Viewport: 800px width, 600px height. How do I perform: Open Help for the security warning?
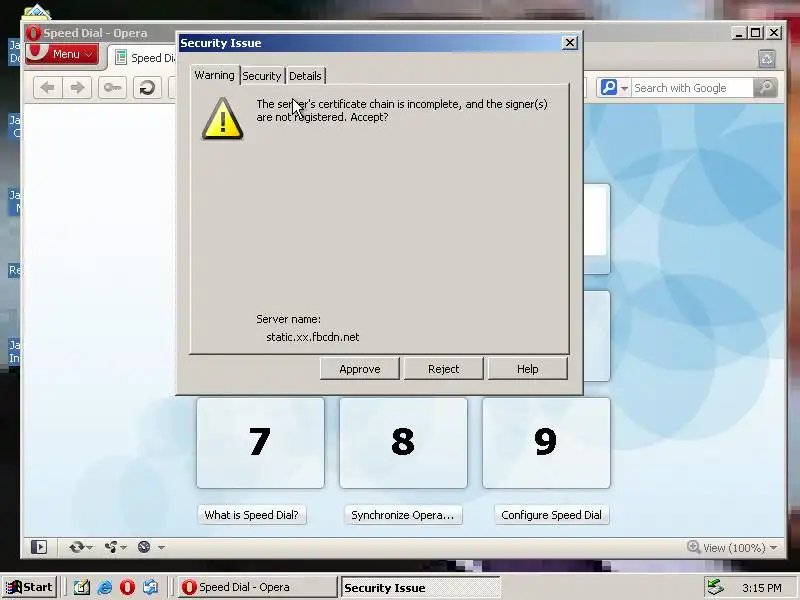tap(528, 369)
